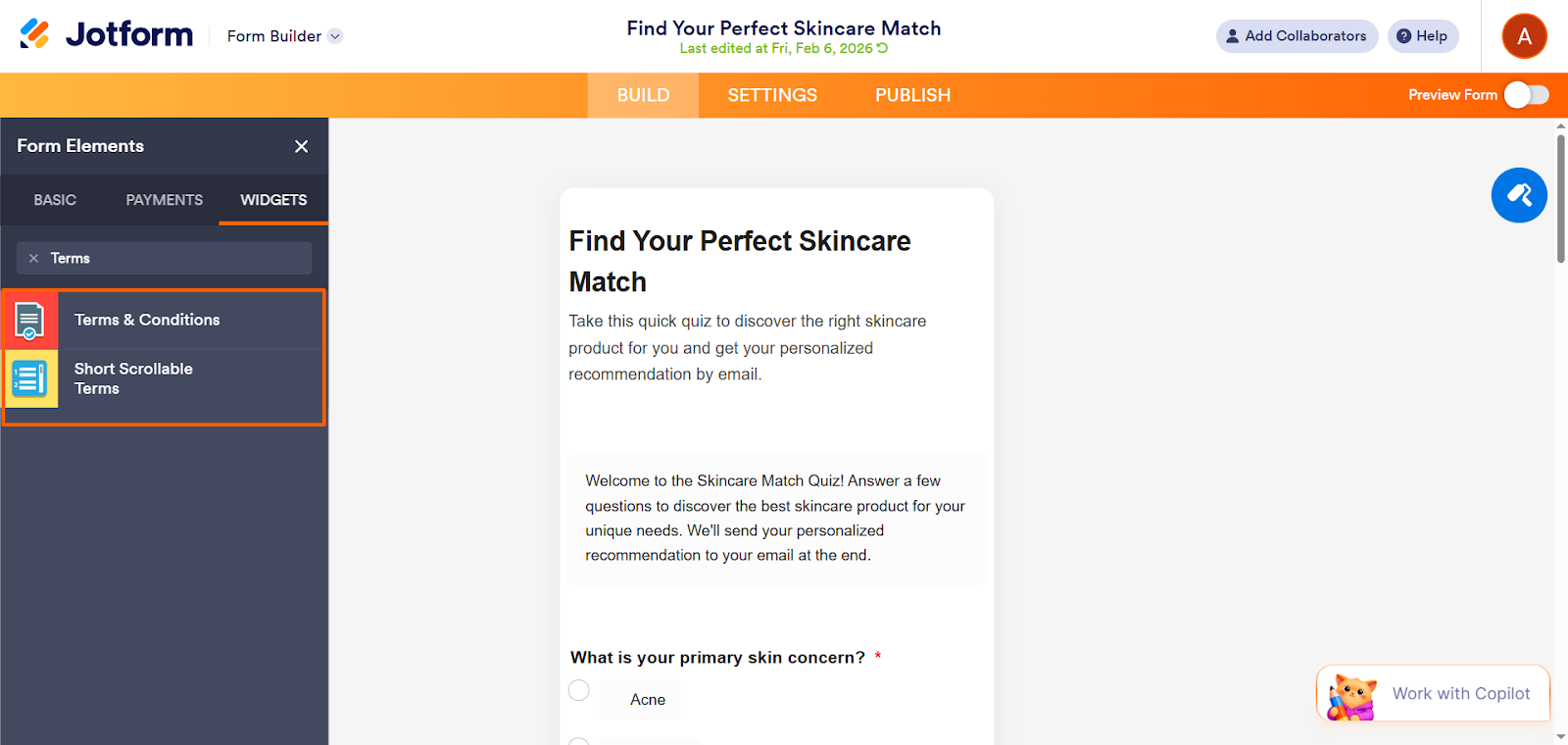Switch to the BASIC elements tab
This screenshot has height=745, width=1568.
(x=55, y=200)
